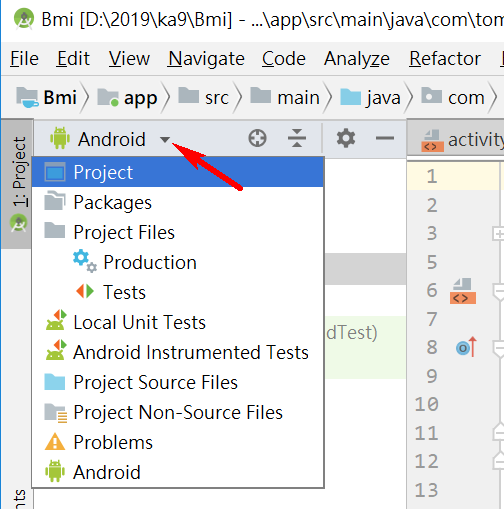Select Project view in the dropdown

coord(178,172)
